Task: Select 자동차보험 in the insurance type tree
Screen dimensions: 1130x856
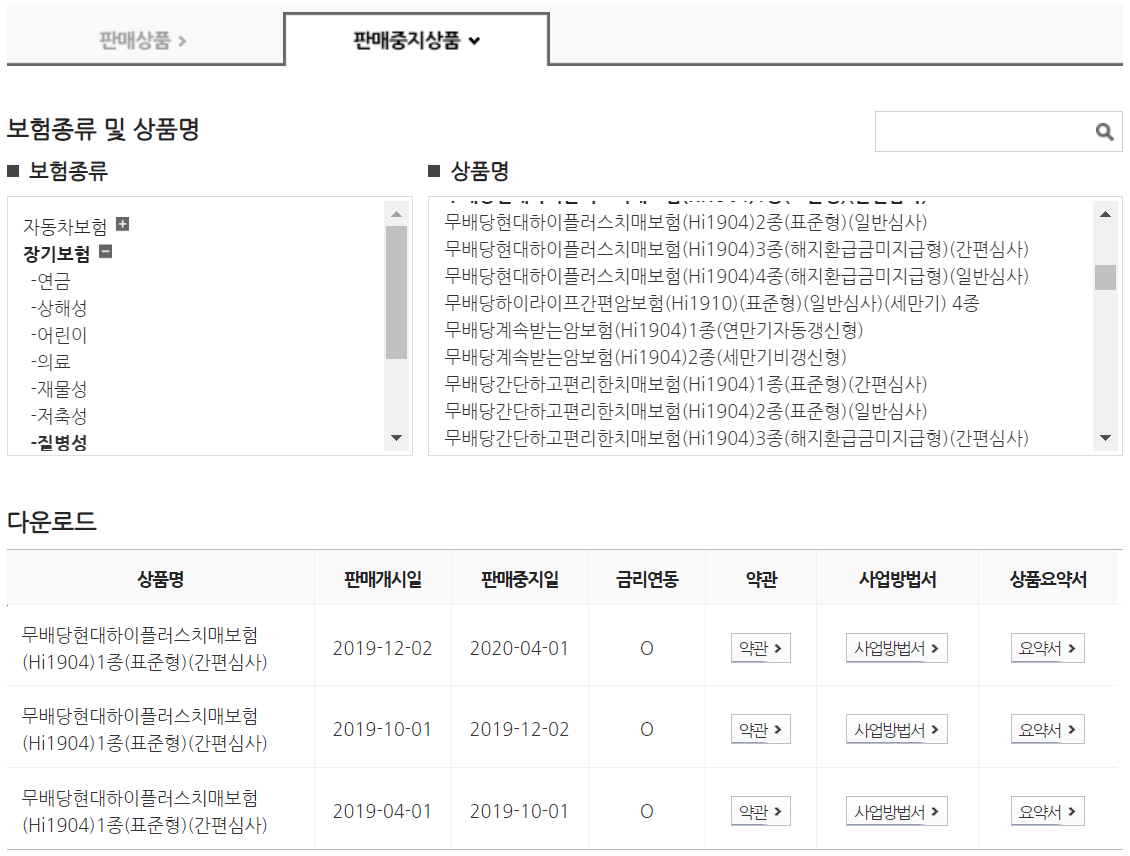Action: [x=65, y=226]
